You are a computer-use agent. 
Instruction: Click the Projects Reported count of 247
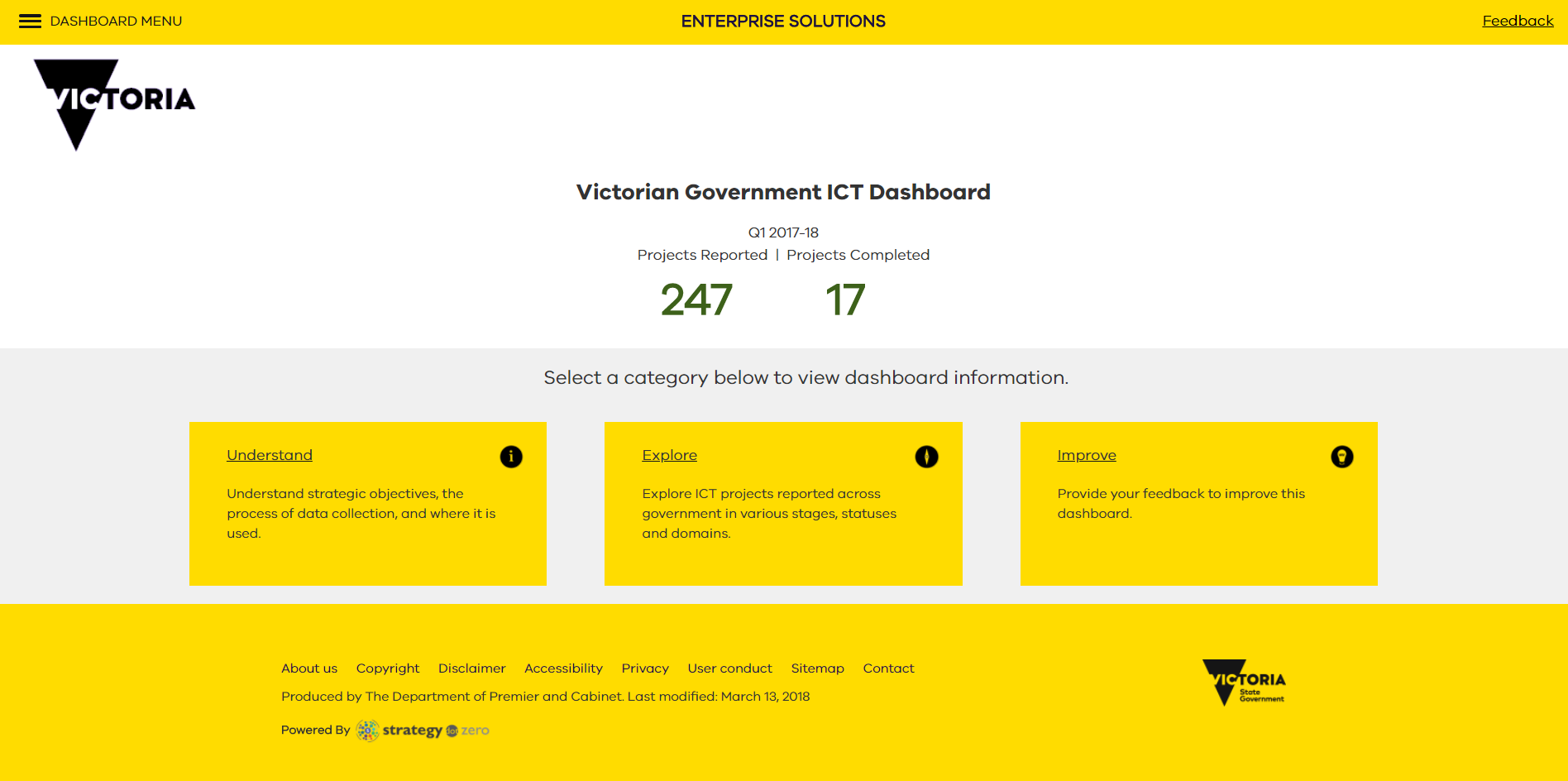tap(696, 300)
